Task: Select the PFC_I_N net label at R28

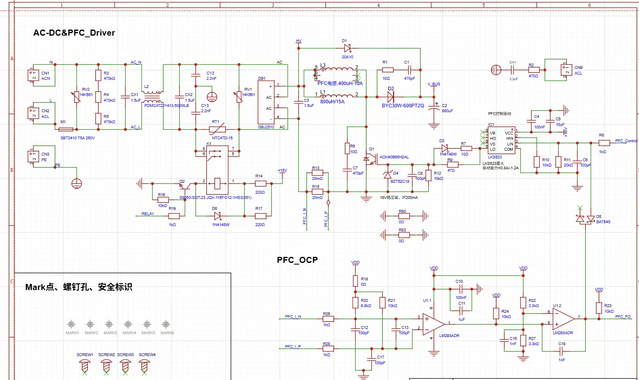Action: pos(293,316)
